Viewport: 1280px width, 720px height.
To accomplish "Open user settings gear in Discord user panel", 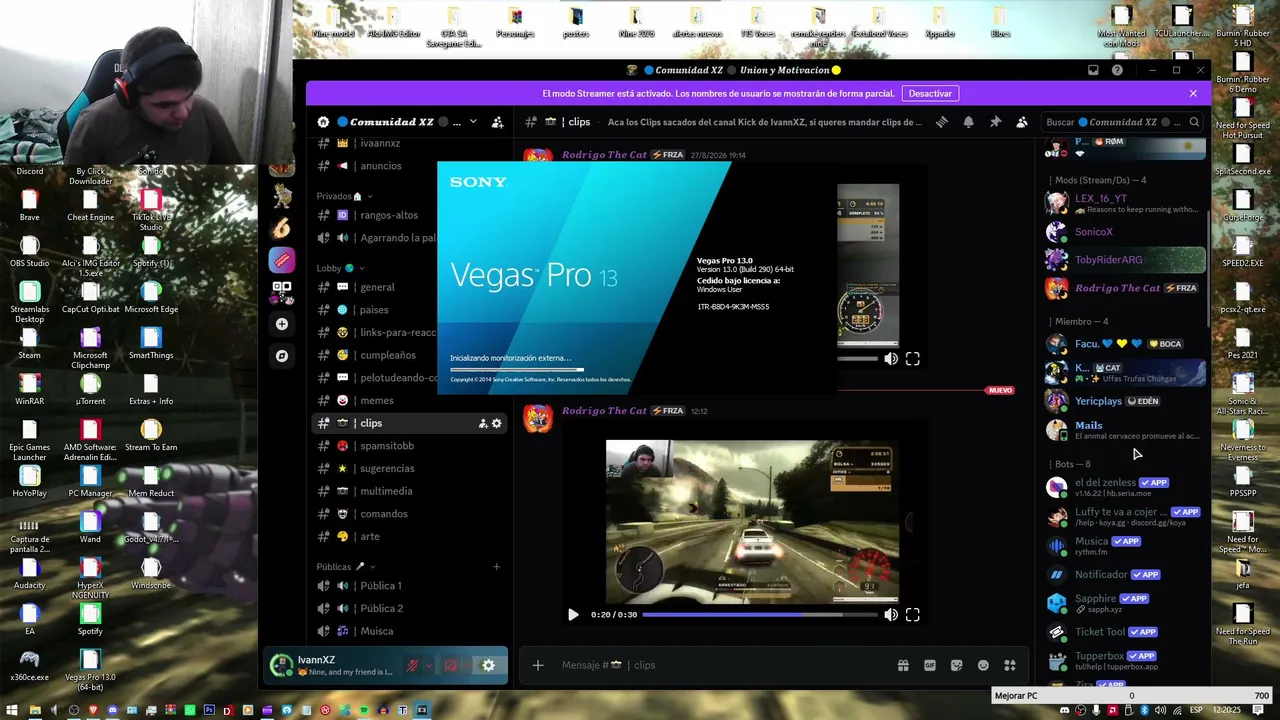I will [488, 665].
